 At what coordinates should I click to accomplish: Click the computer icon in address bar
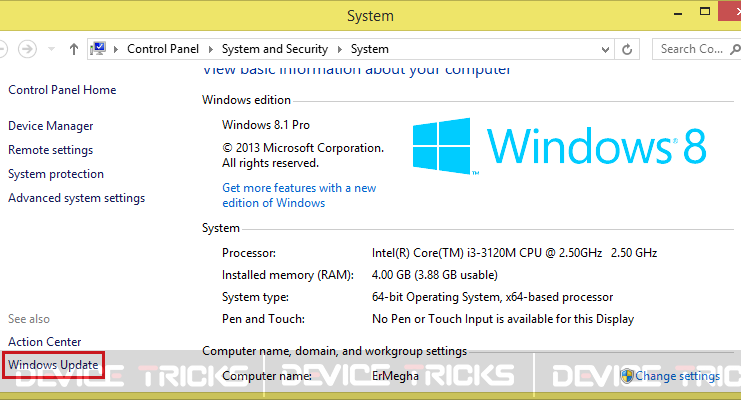98,49
